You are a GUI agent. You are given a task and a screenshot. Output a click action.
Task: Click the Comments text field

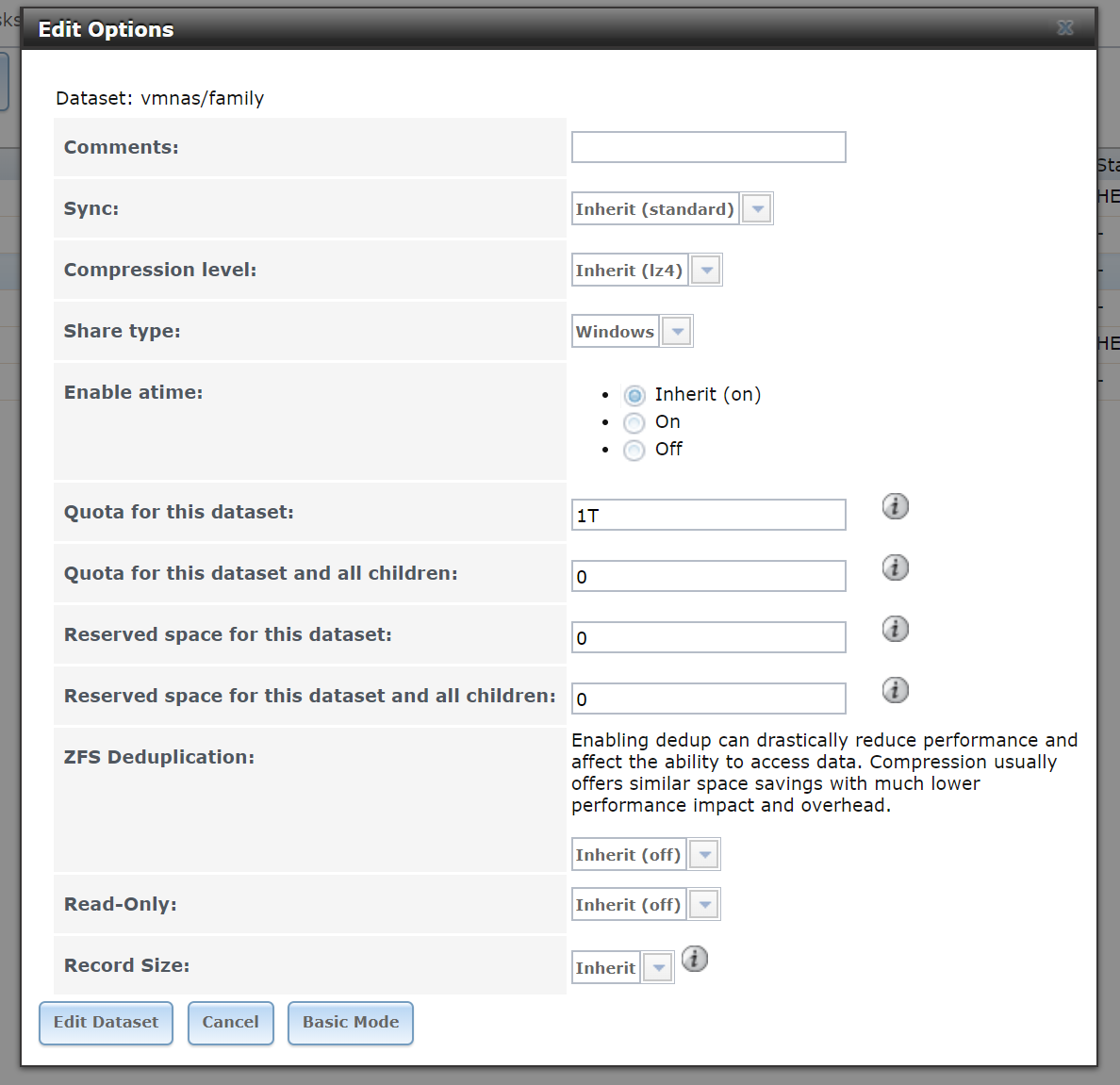[x=708, y=147]
